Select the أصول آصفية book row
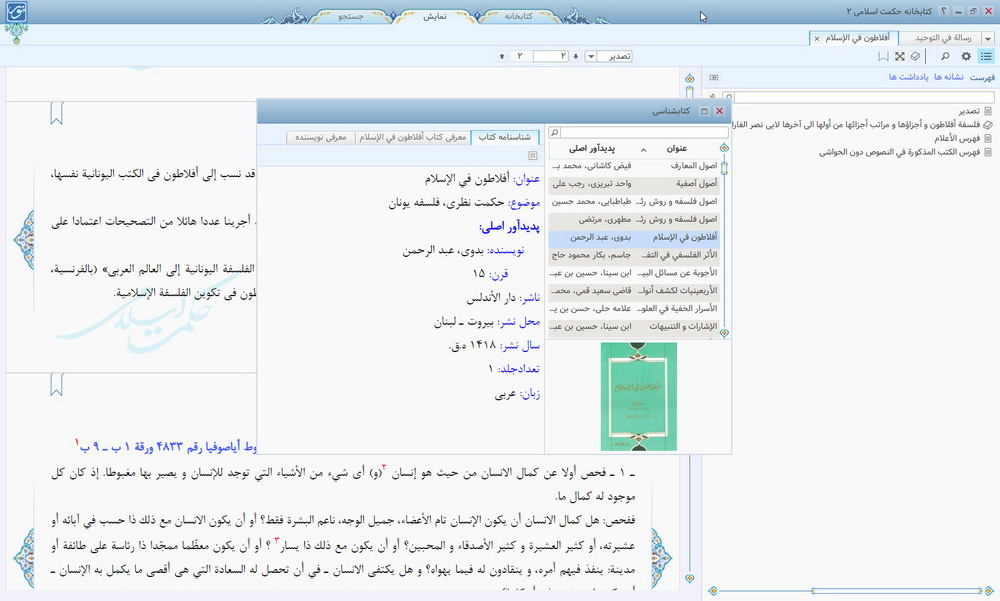 coord(634,184)
